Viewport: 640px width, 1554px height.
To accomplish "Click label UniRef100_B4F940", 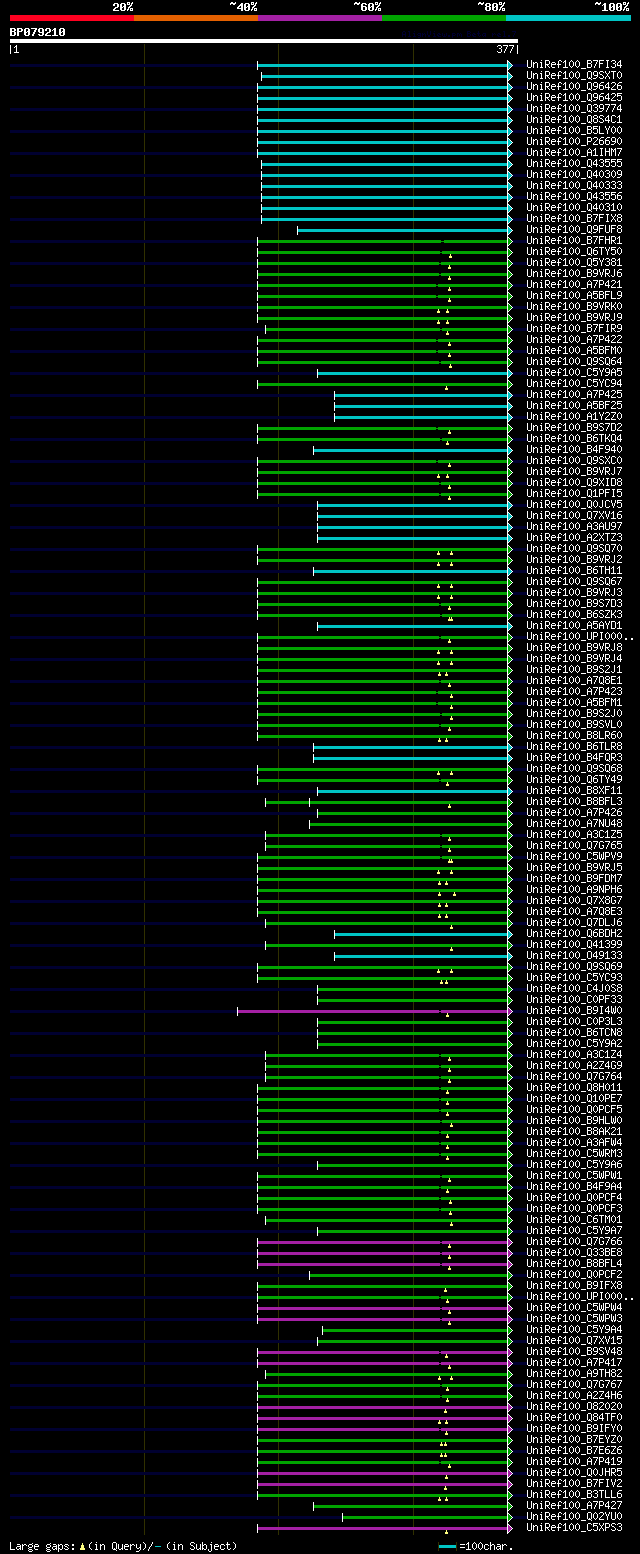I will (574, 450).
